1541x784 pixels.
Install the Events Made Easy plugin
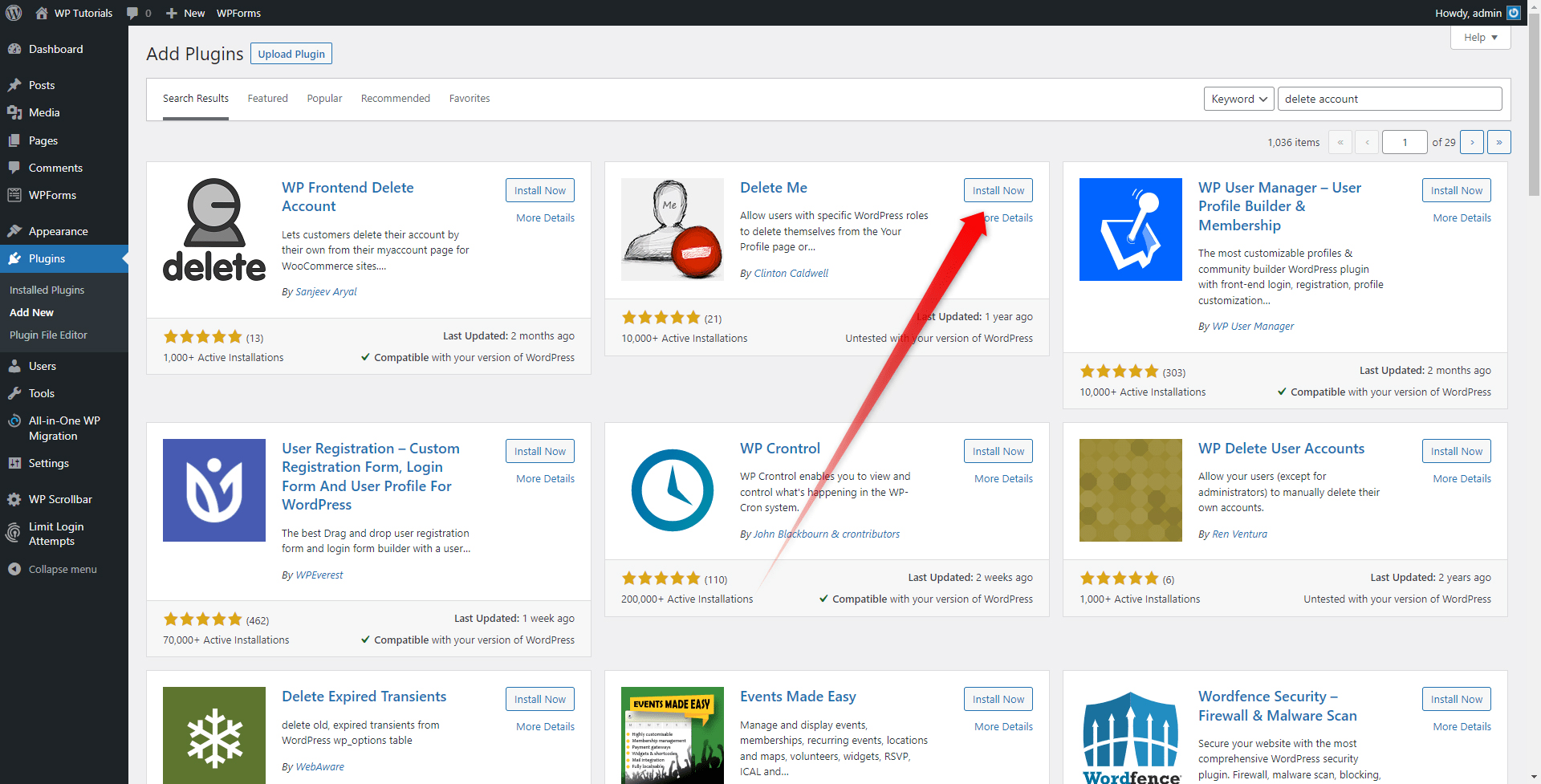(998, 699)
